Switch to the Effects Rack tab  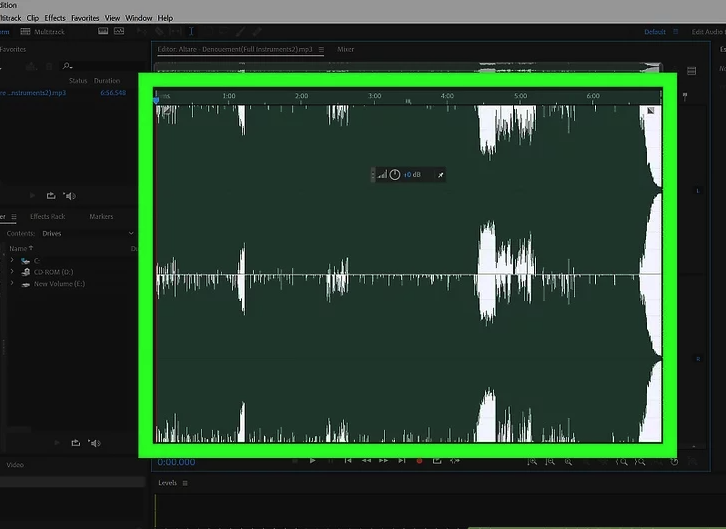point(47,216)
